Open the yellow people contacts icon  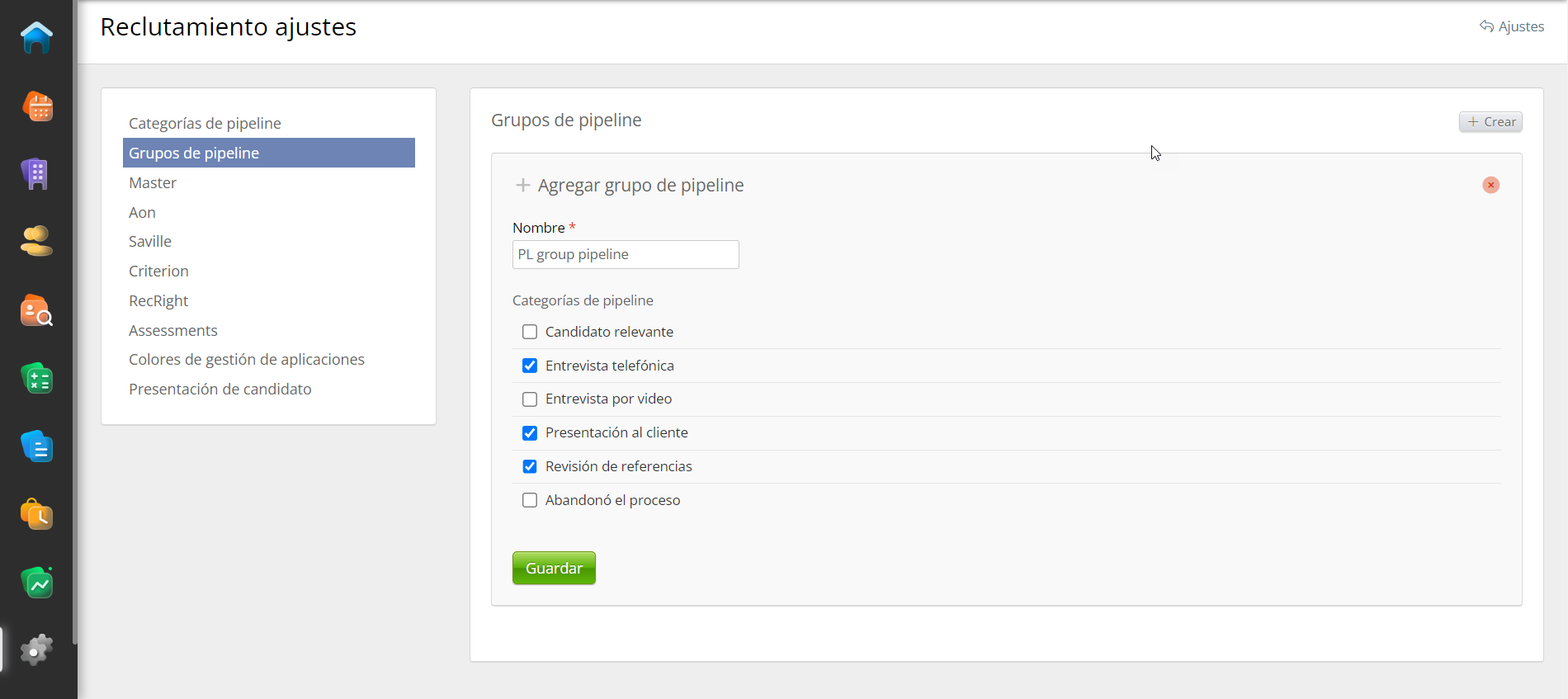pos(36,242)
